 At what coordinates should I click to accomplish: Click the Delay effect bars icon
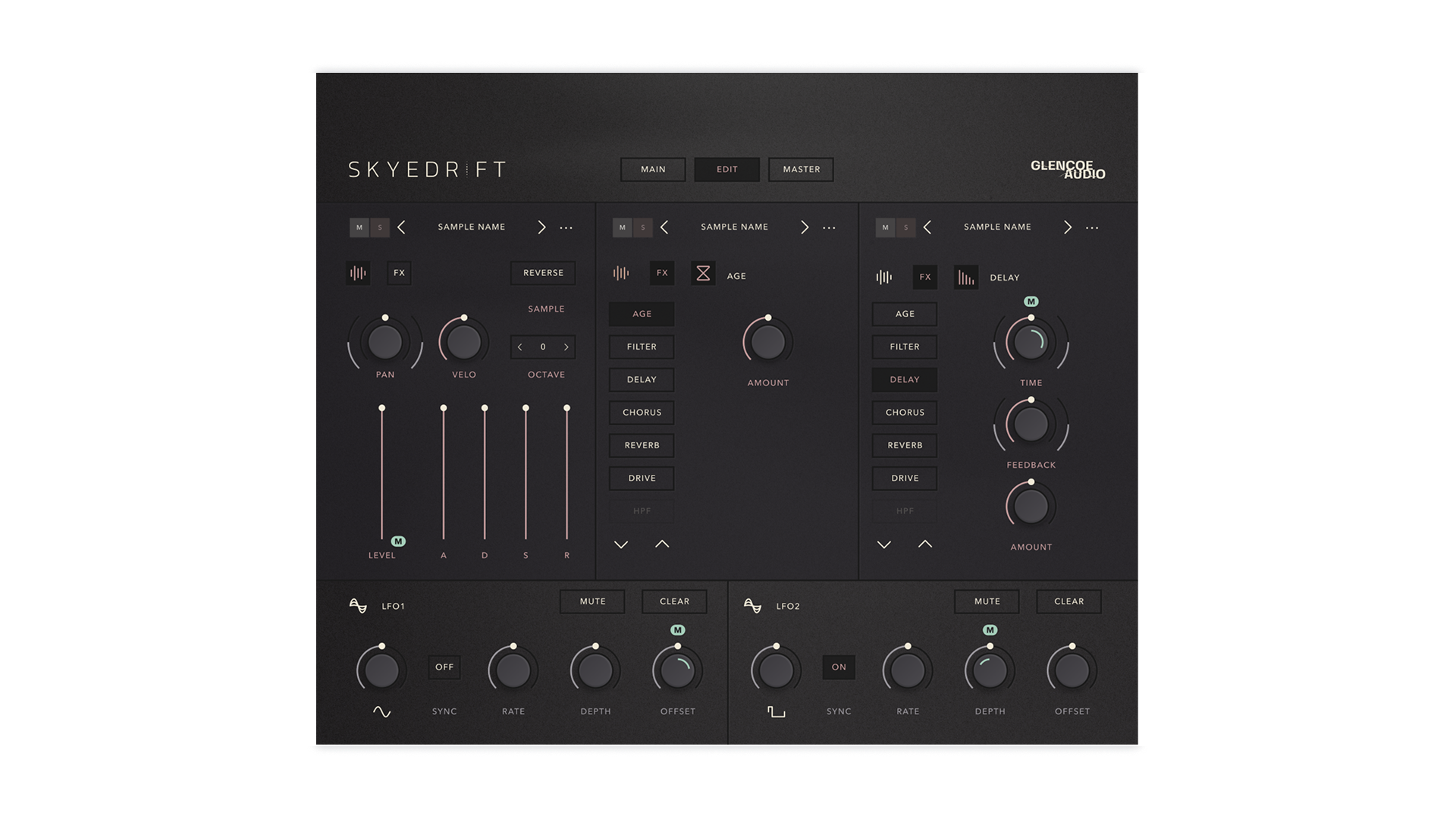(x=966, y=278)
